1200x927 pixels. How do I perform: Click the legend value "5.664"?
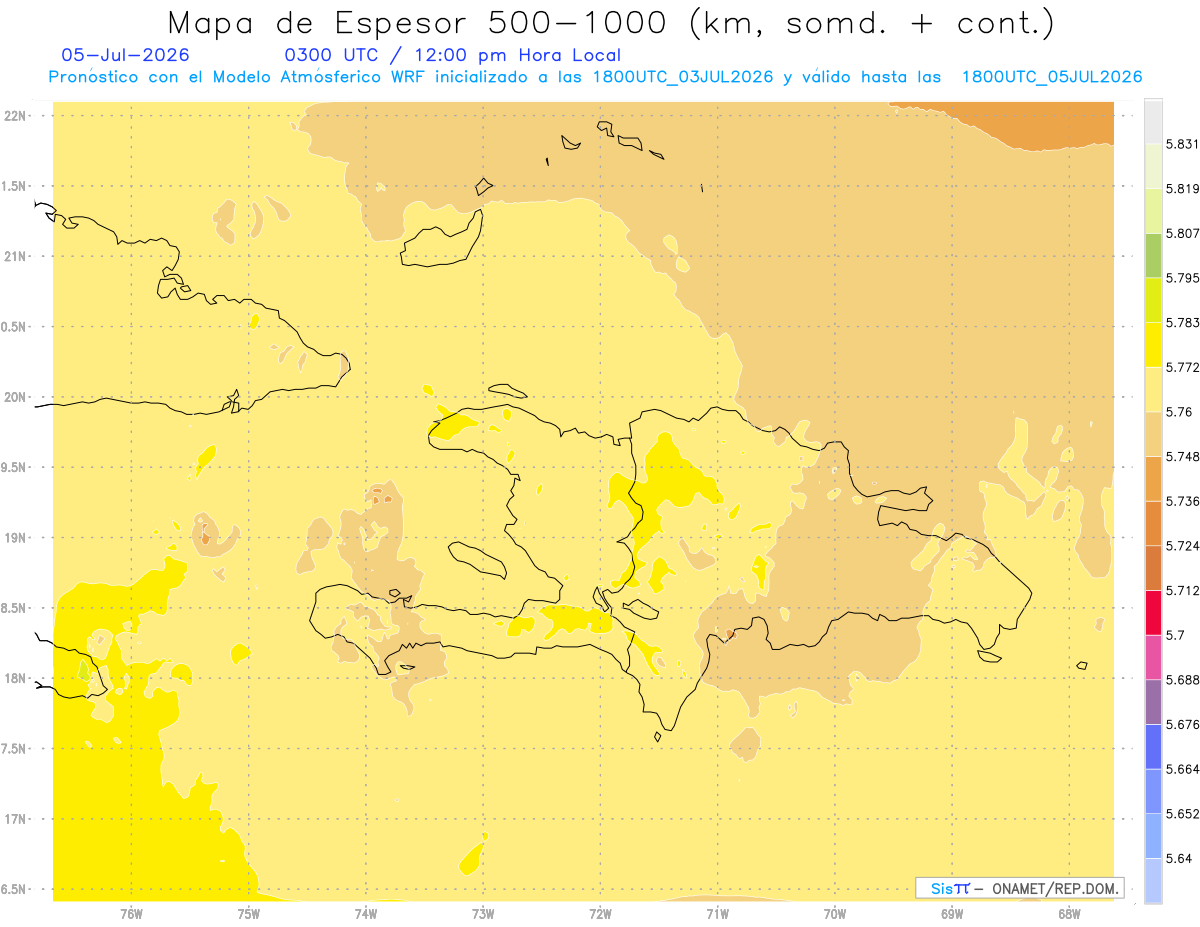pos(1182,769)
